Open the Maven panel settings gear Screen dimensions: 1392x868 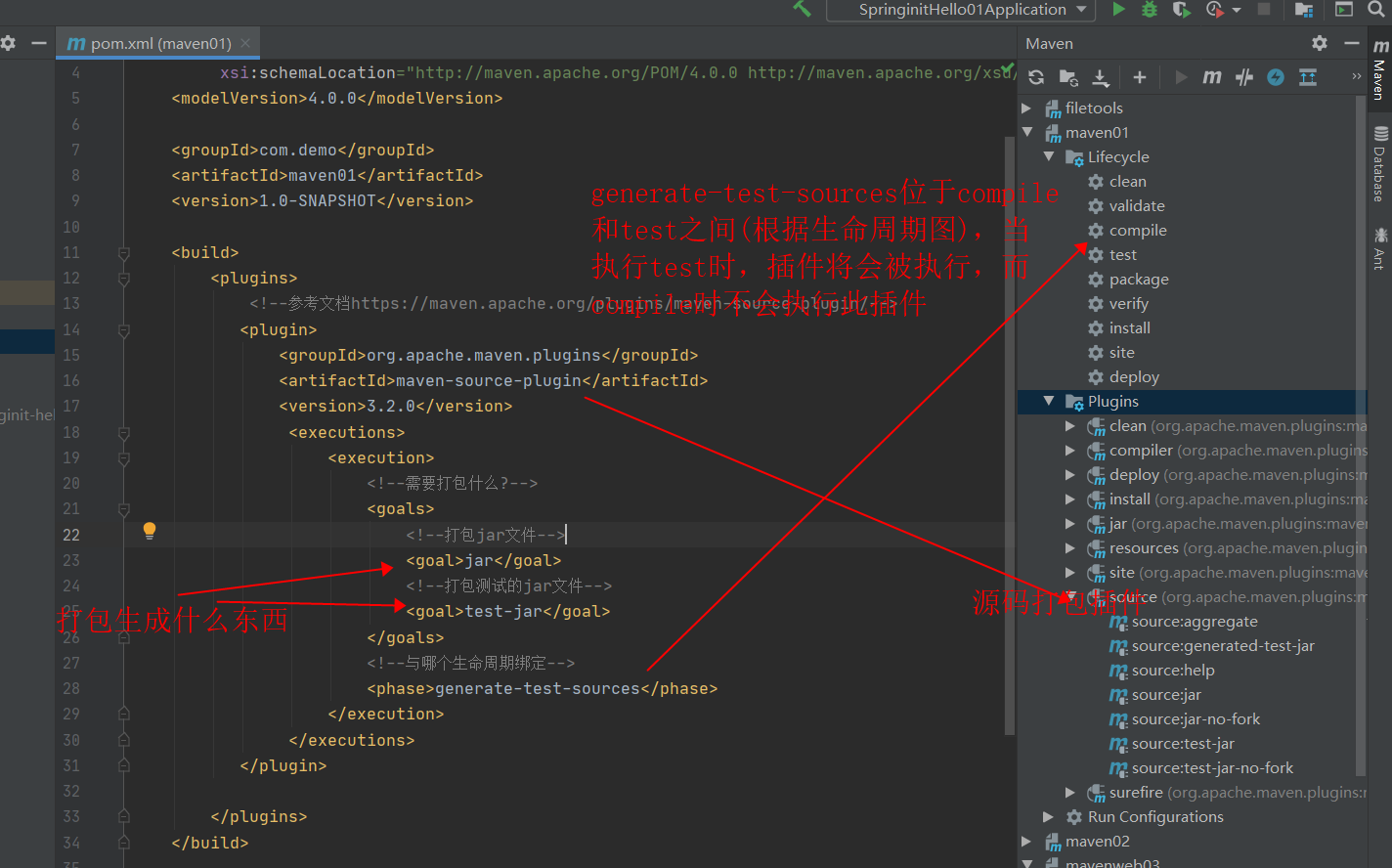1320,43
